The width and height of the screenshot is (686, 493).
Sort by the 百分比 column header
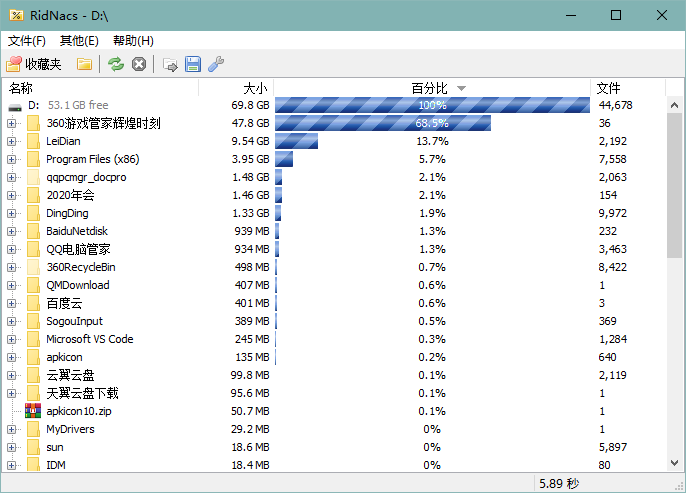pos(432,88)
